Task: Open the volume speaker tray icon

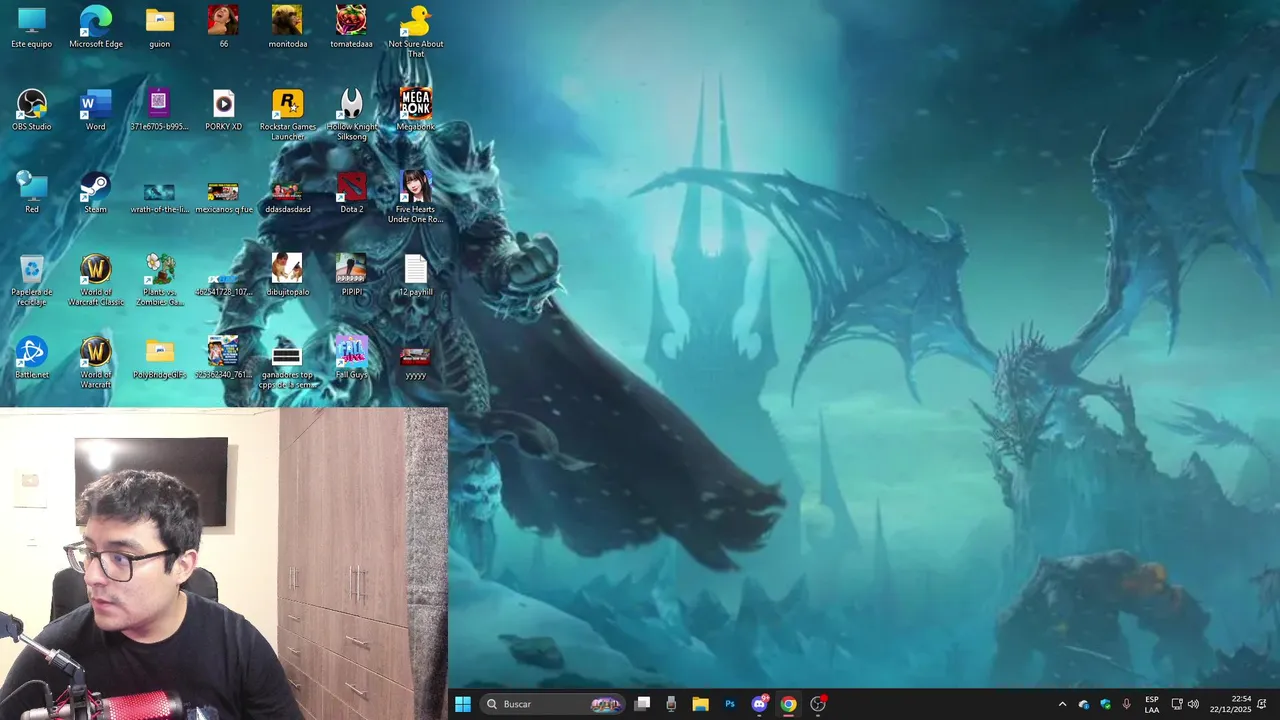Action: click(1193, 704)
